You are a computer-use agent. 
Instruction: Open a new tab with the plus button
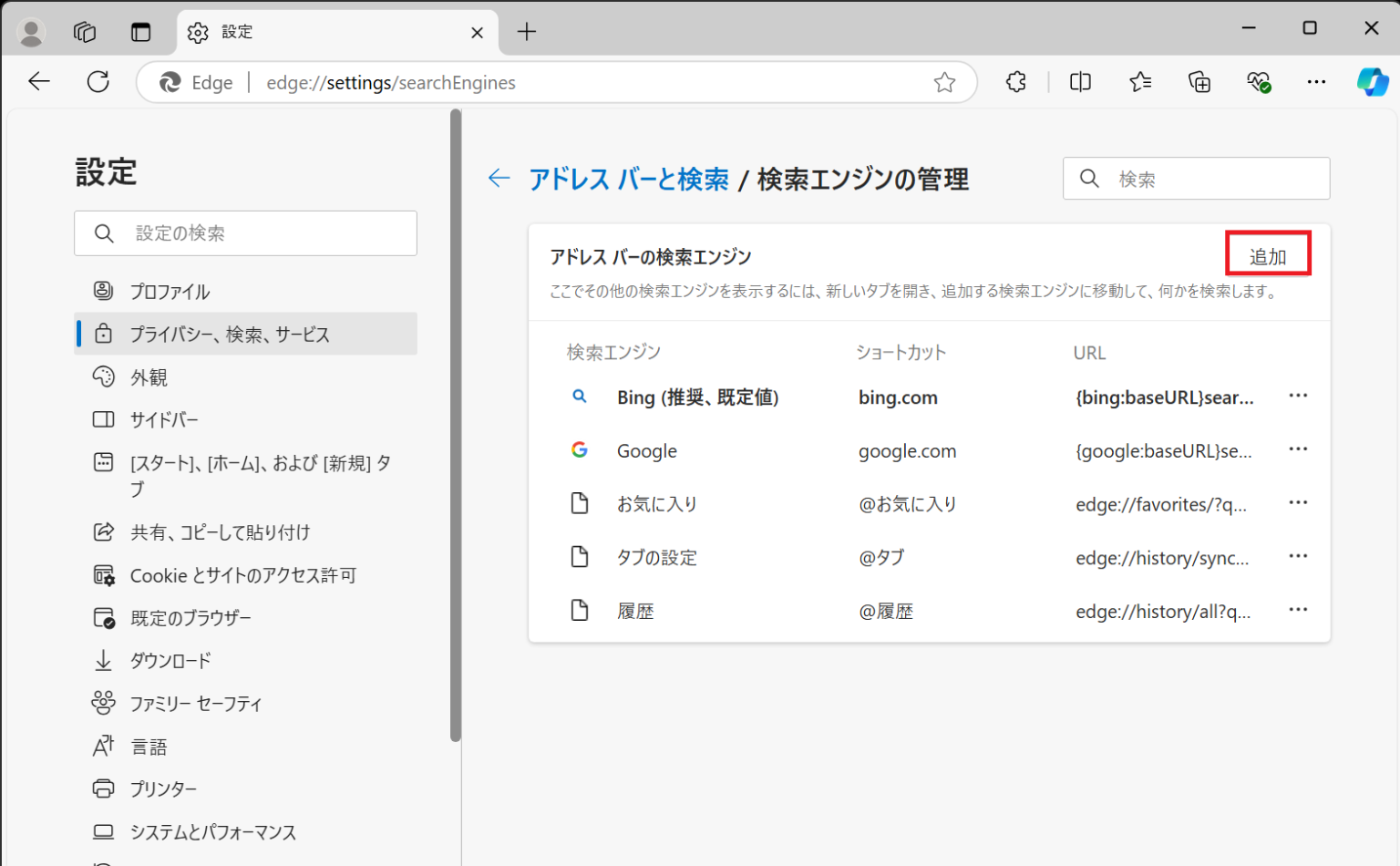coord(526,31)
